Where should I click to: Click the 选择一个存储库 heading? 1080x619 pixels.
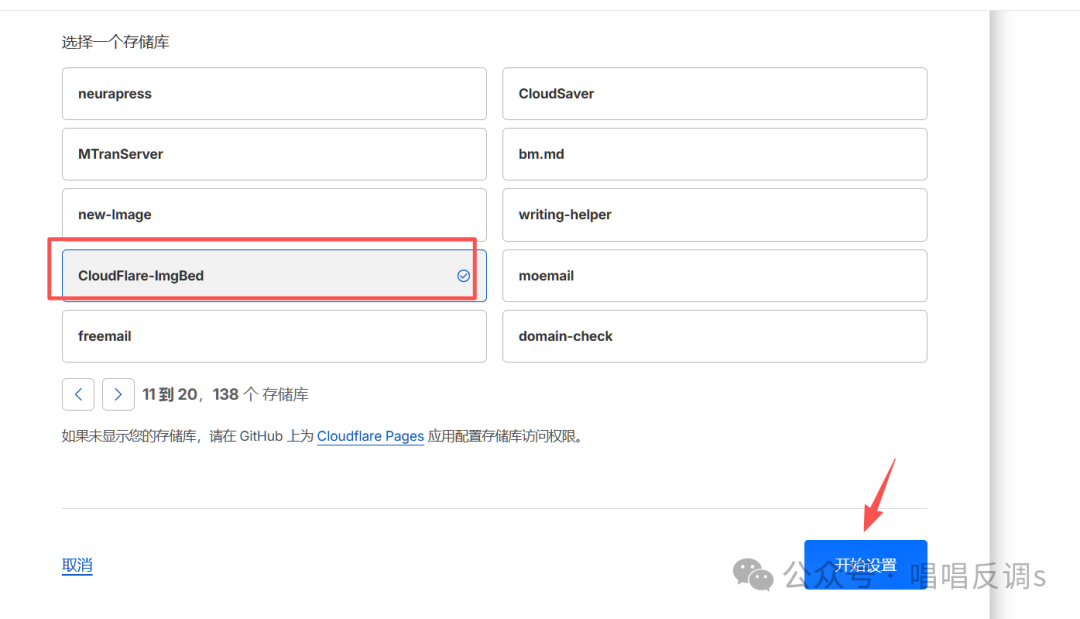point(116,42)
